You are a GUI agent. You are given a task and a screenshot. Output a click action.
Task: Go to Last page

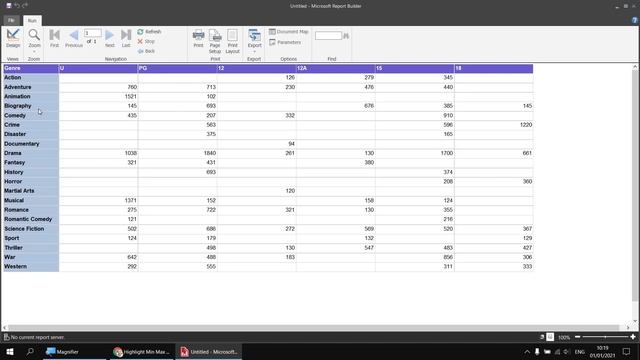(x=126, y=38)
